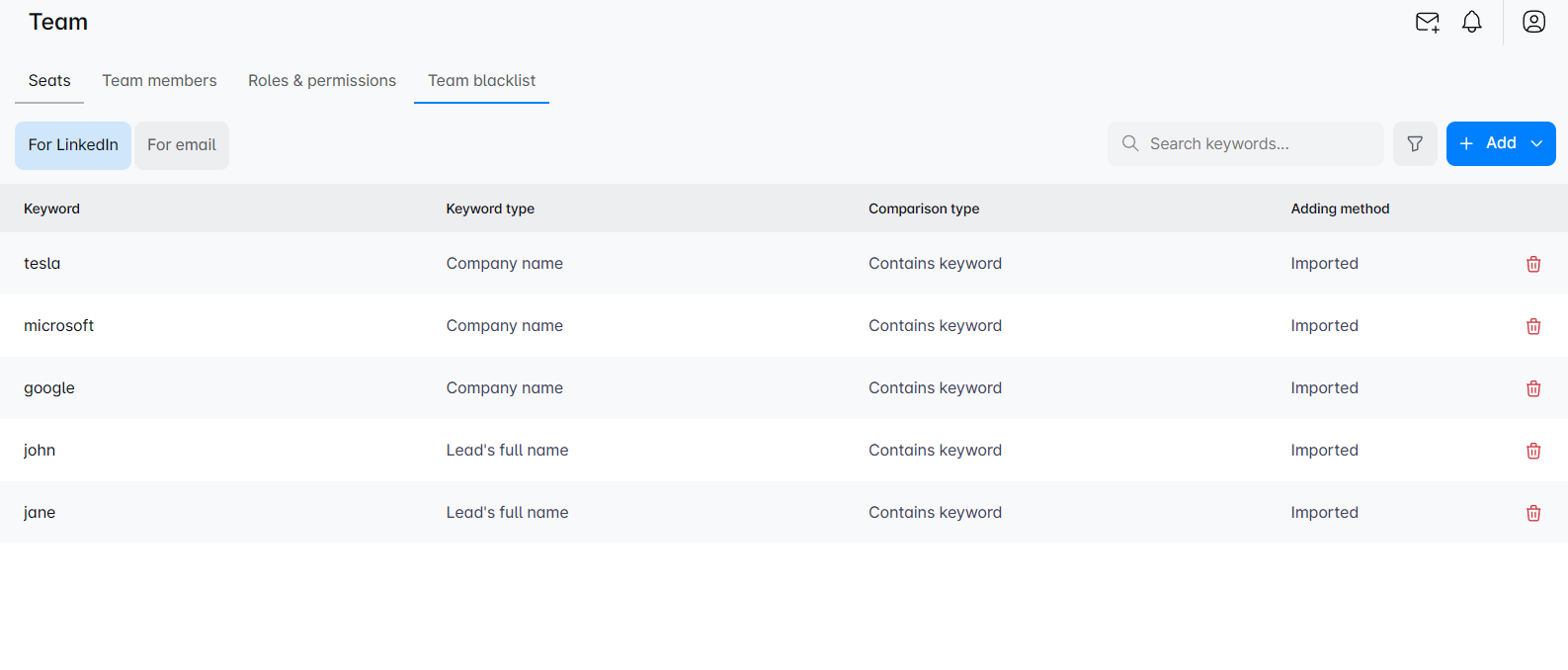This screenshot has height=670, width=1568.
Task: Remove the jane keyword row
Action: point(1532,513)
